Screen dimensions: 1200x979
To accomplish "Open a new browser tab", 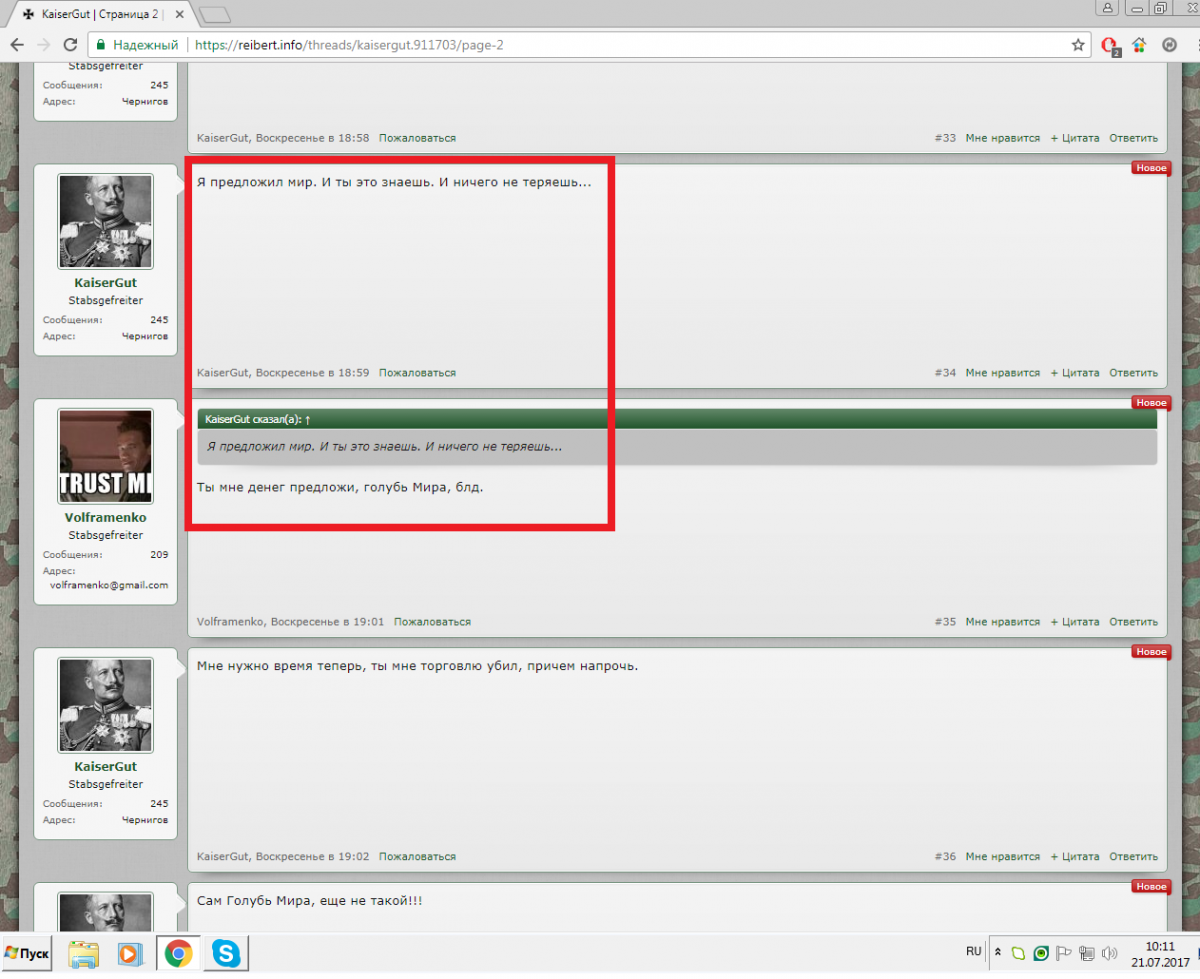I will tap(214, 14).
